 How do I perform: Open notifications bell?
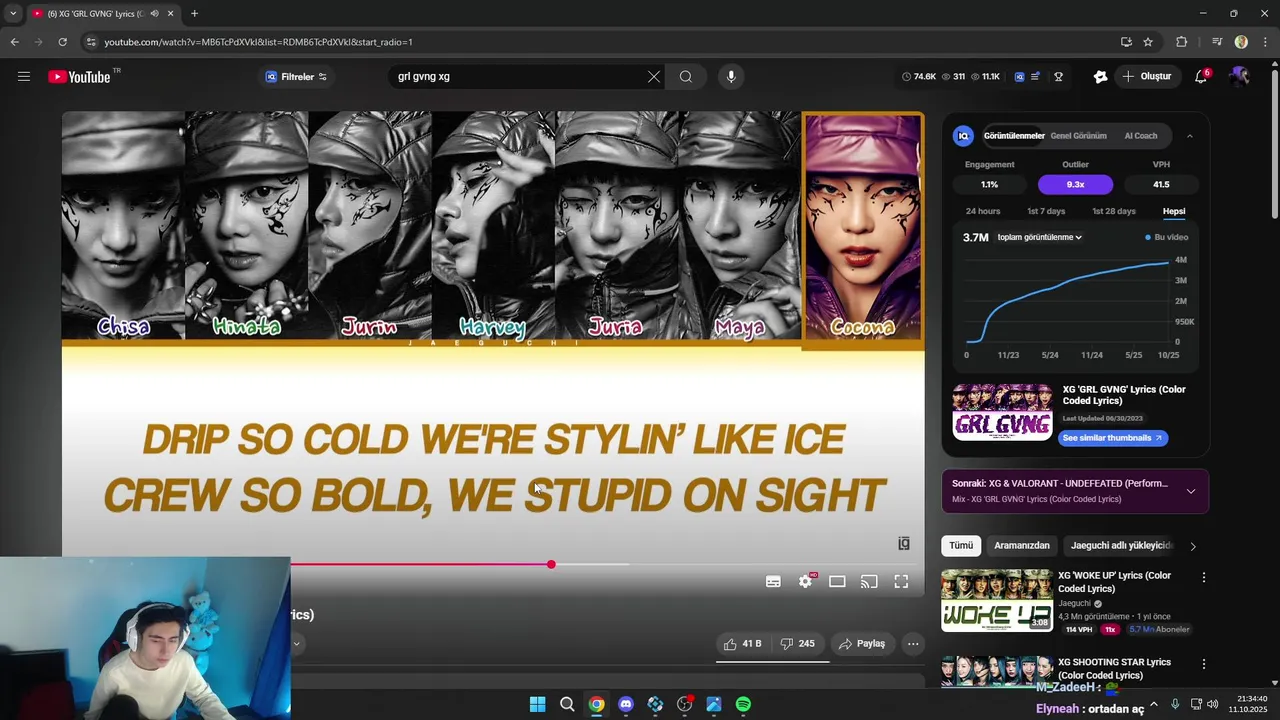point(1201,77)
